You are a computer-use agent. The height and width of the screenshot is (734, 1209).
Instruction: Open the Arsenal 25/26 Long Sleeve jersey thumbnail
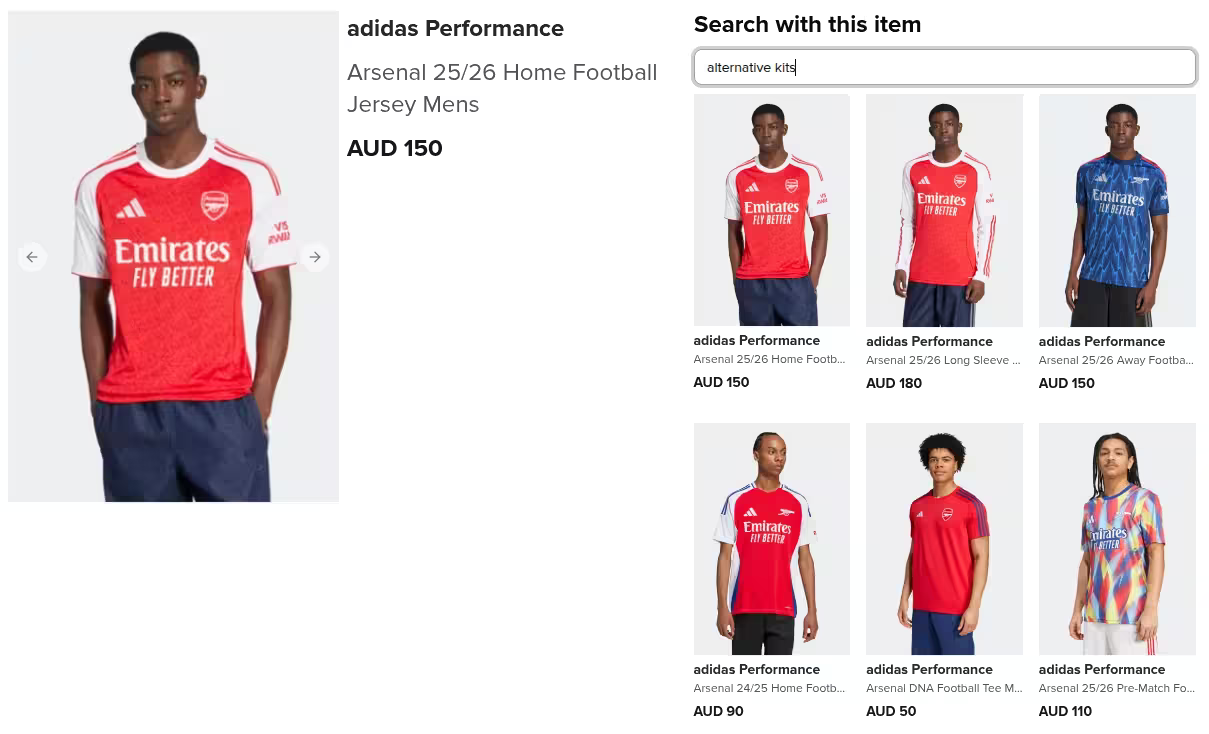[x=944, y=210]
